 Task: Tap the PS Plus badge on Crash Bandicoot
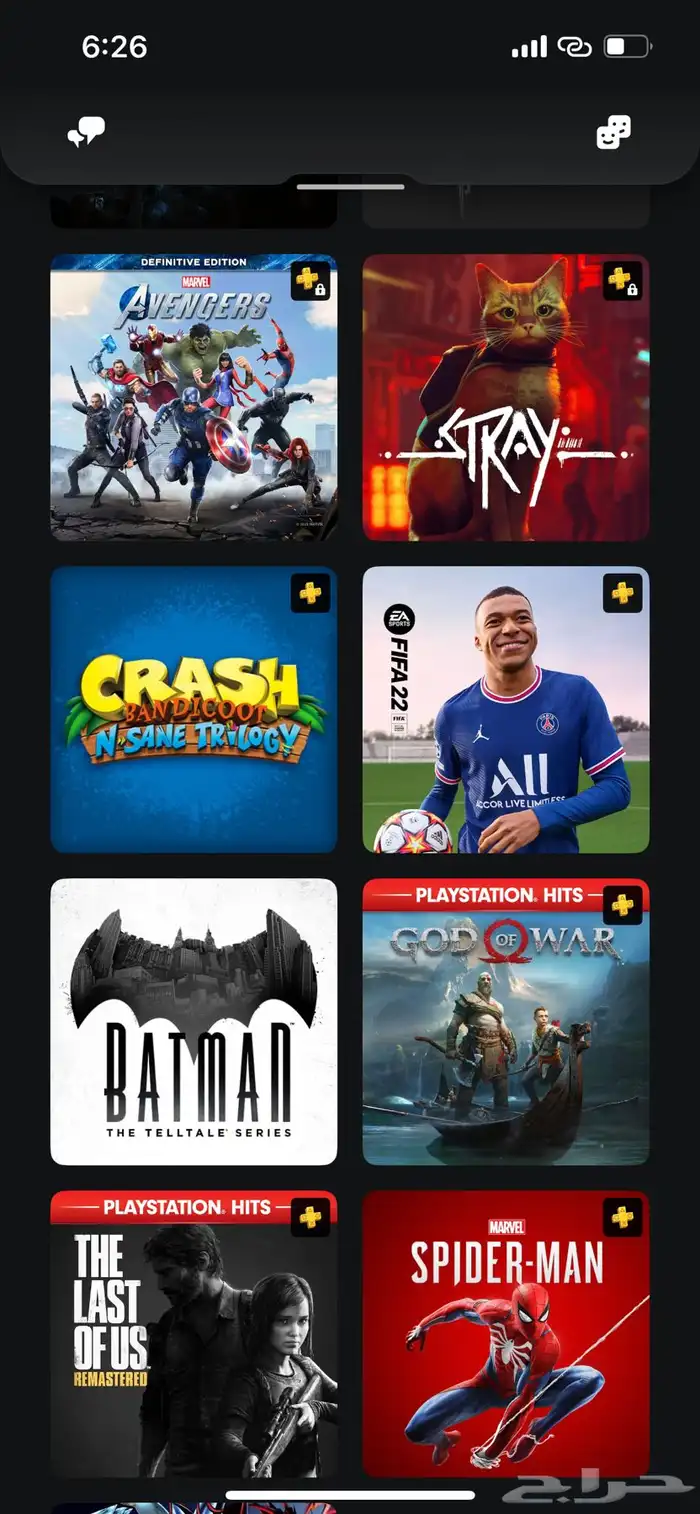pos(311,593)
